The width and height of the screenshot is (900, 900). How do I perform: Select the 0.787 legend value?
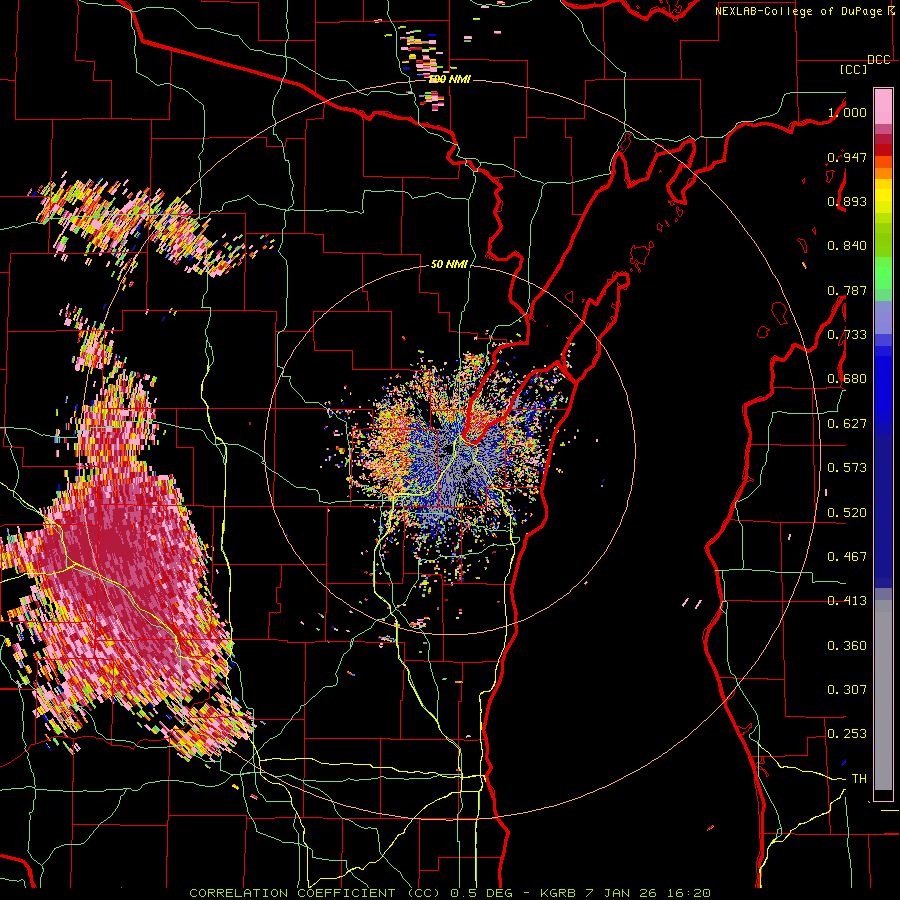[847, 290]
